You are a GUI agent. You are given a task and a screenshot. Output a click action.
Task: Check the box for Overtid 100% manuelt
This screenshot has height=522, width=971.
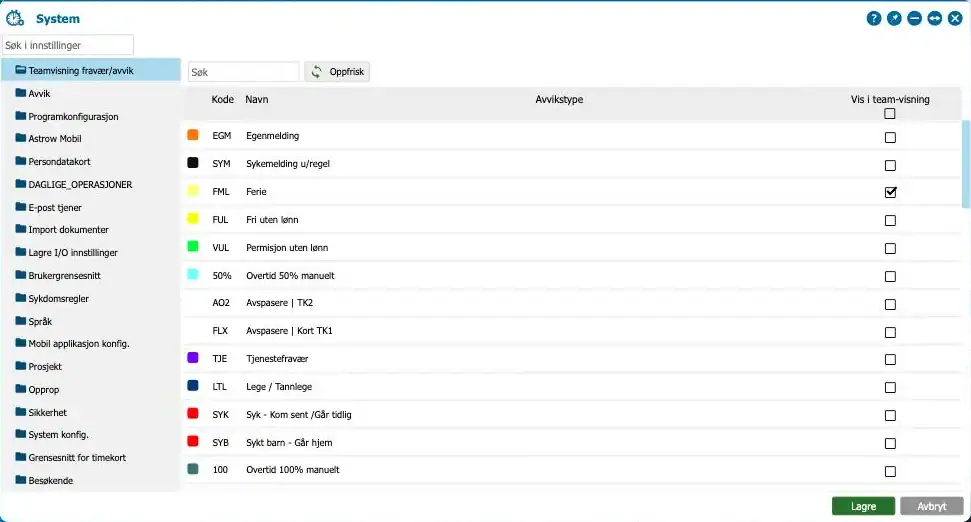coord(890,471)
